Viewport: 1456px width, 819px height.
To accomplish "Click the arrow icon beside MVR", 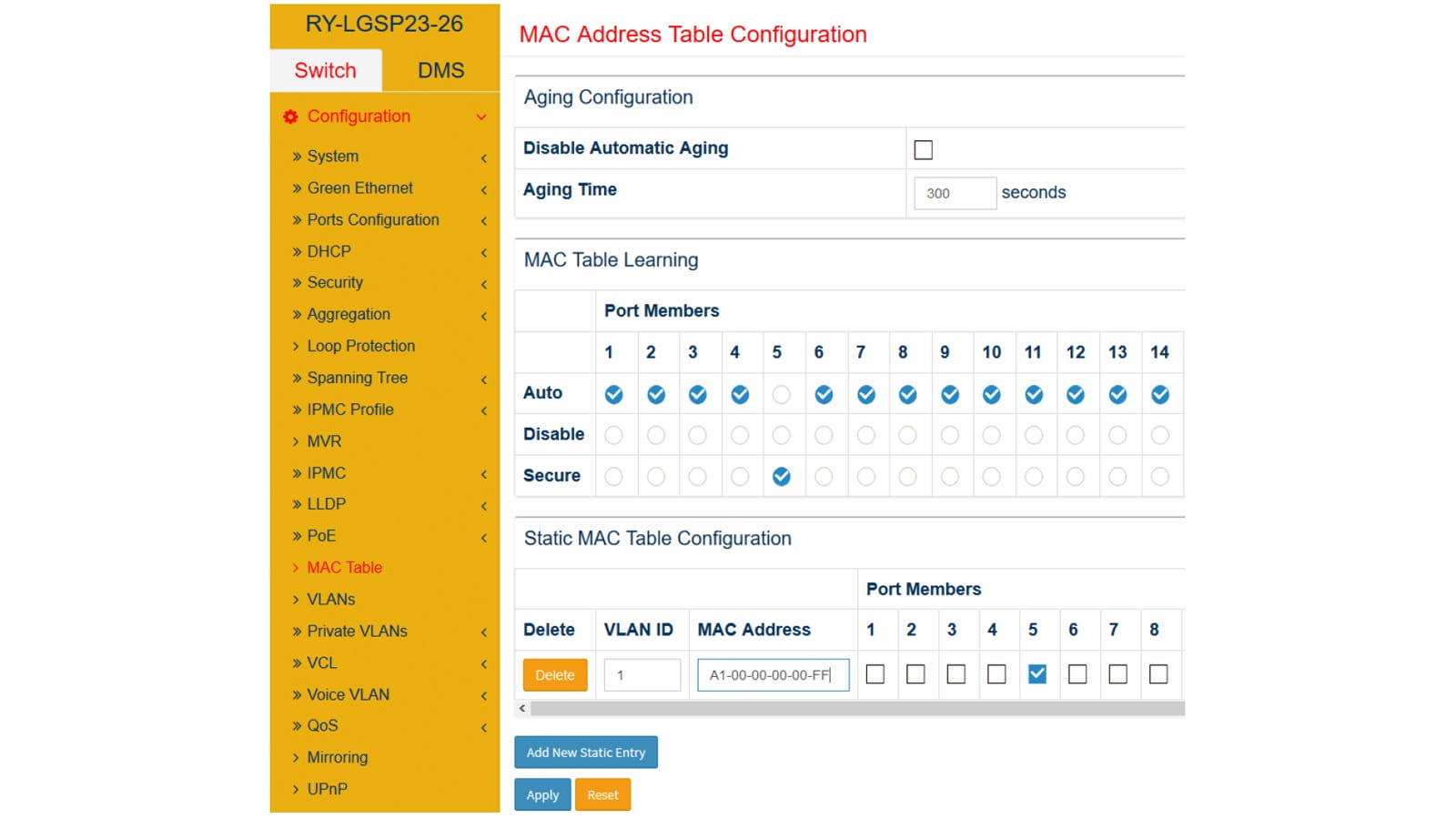I will 296,441.
